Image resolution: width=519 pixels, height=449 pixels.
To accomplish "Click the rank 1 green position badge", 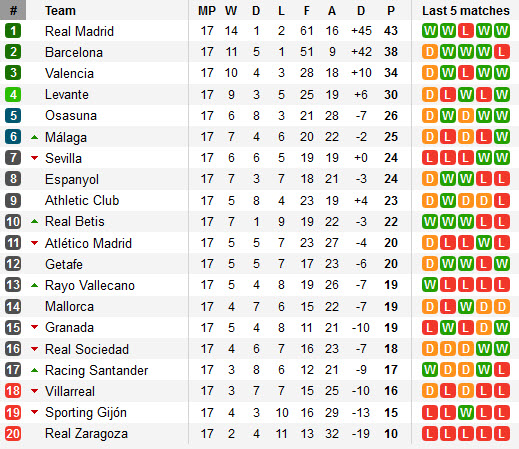I will click(x=13, y=31).
